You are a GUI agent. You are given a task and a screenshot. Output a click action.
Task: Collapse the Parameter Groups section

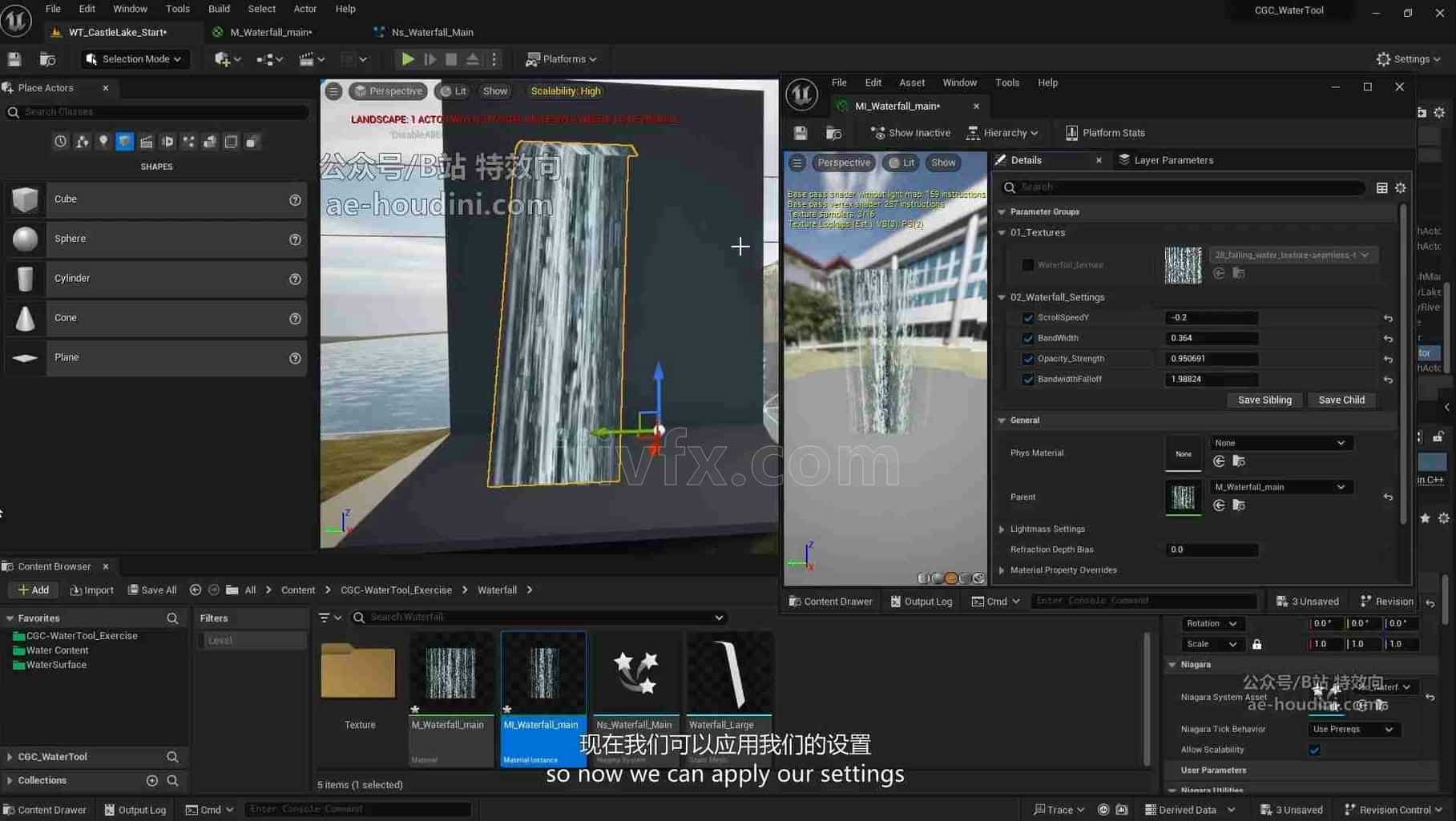point(1002,212)
